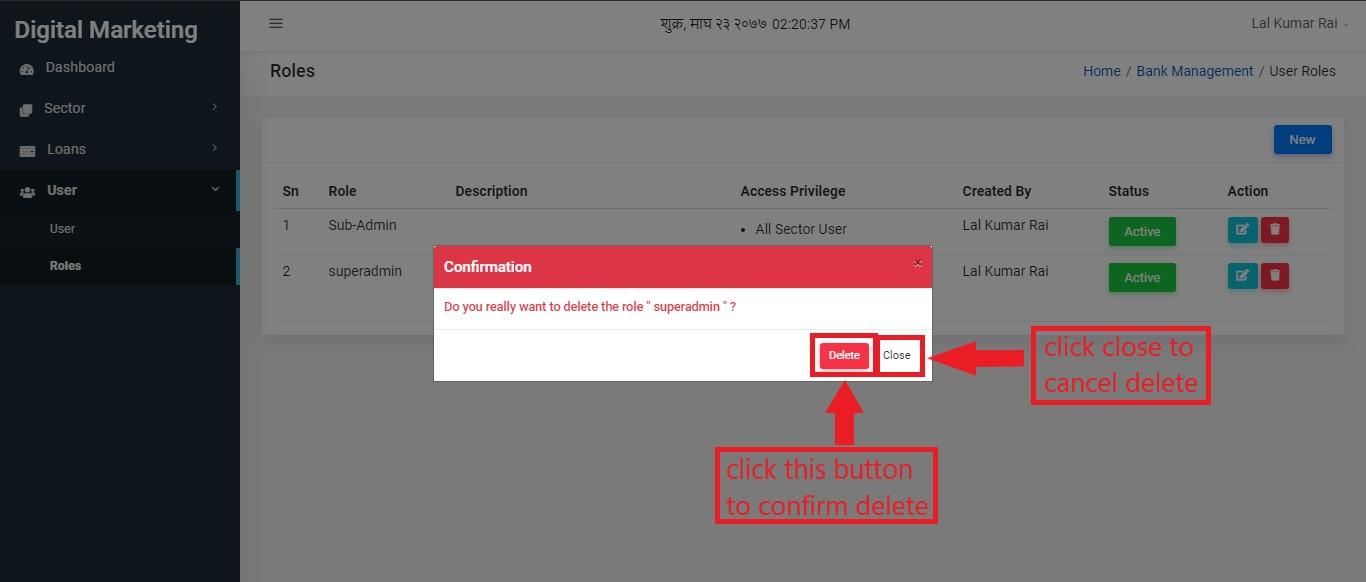Collapse the User submenu chevron

tap(214, 189)
